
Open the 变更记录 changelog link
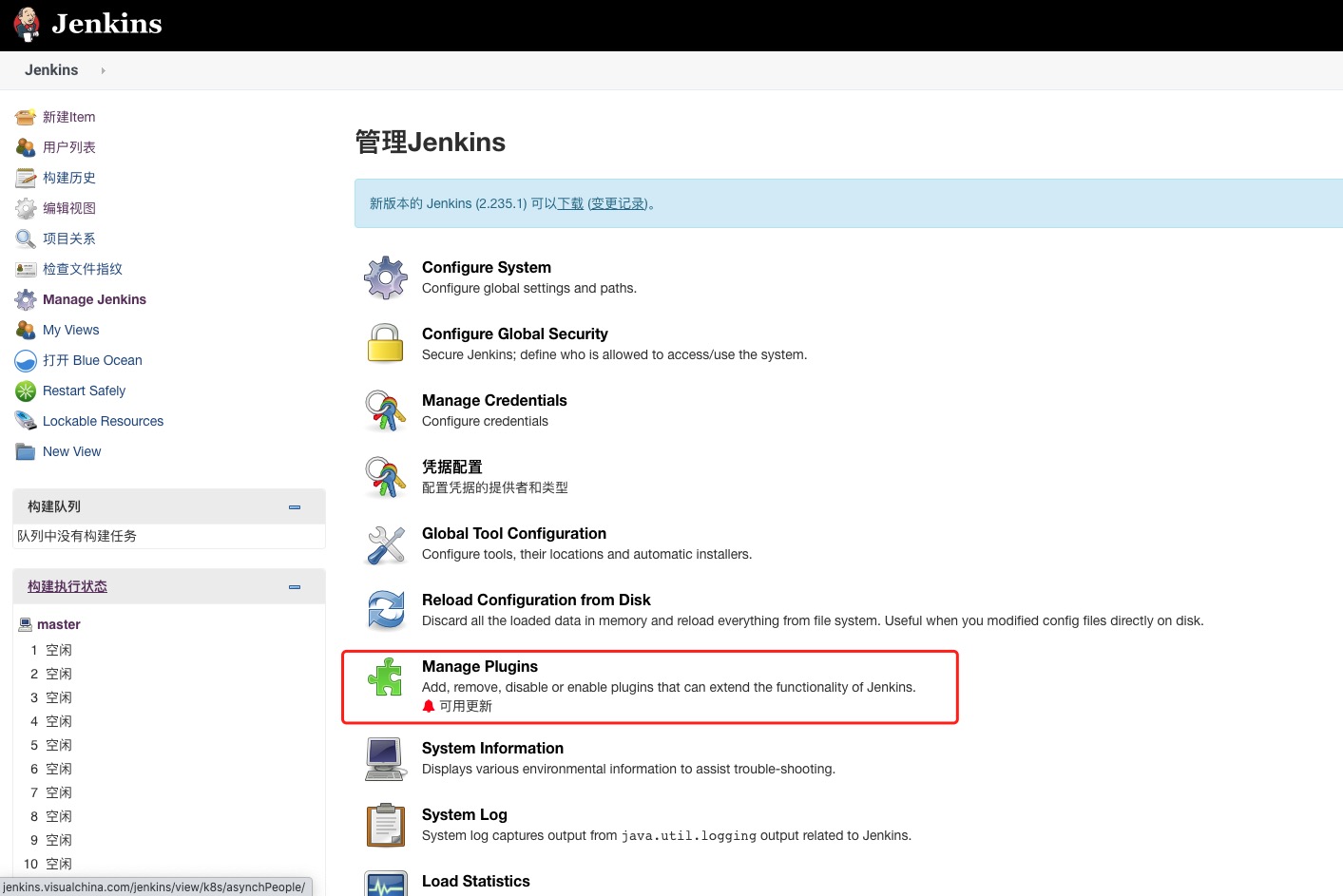[x=618, y=203]
